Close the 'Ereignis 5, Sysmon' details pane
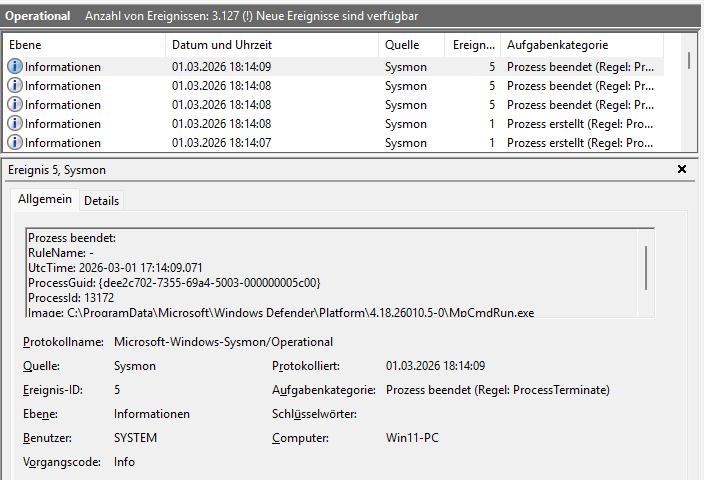The width and height of the screenshot is (704, 480). tap(682, 170)
